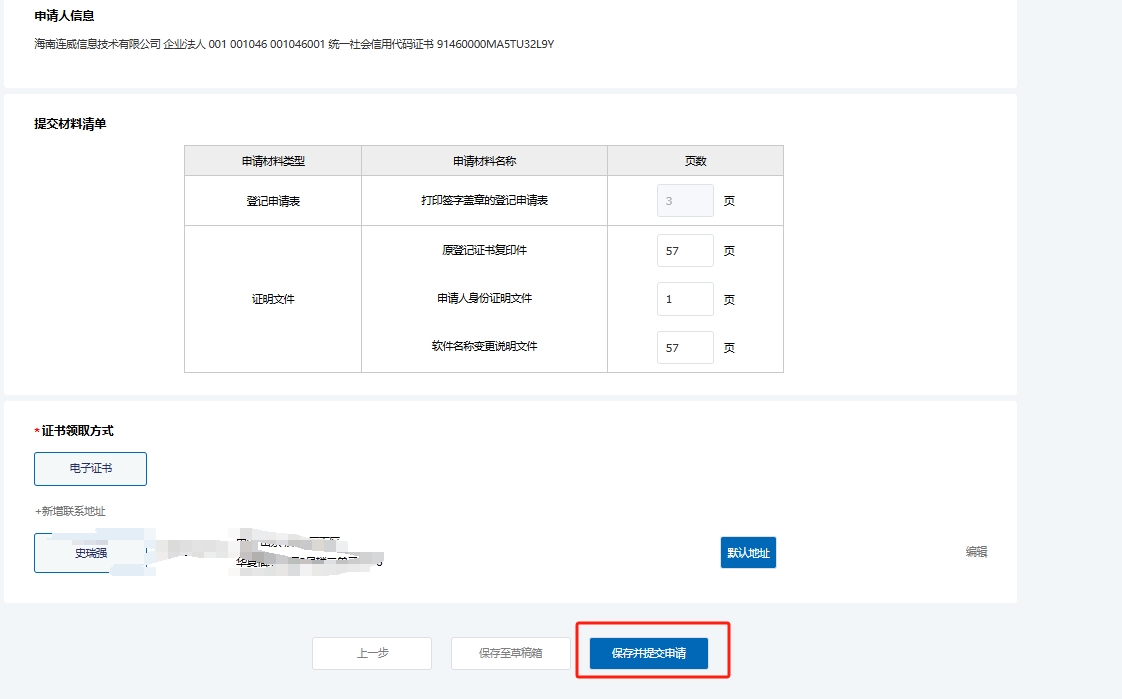Click the blue 默认地址 button

pos(748,552)
